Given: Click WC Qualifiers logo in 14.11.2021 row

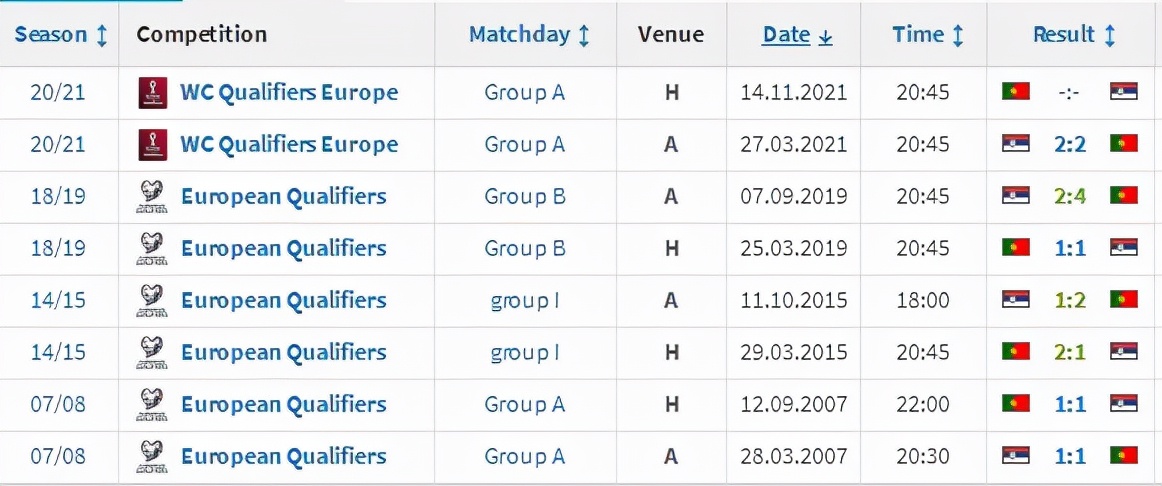Looking at the screenshot, I should tap(151, 93).
